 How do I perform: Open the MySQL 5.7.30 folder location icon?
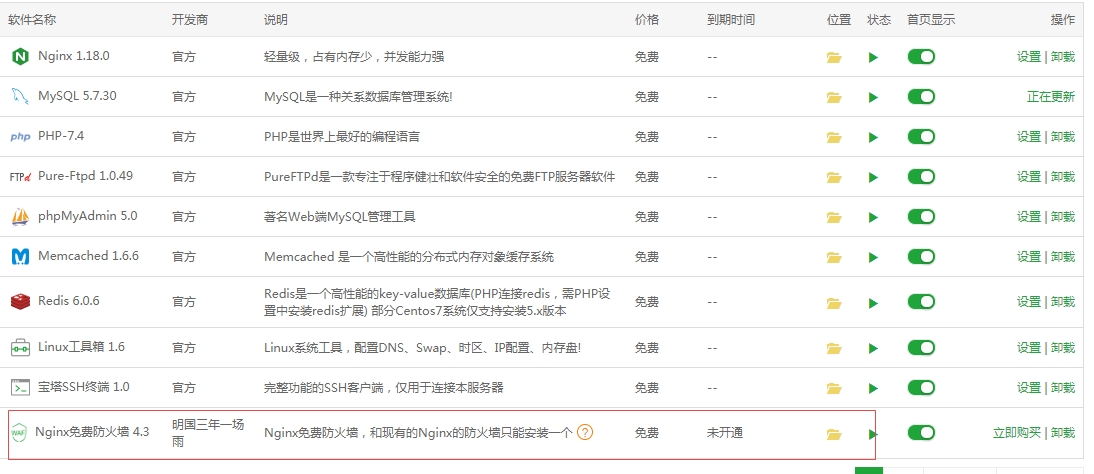[x=834, y=97]
